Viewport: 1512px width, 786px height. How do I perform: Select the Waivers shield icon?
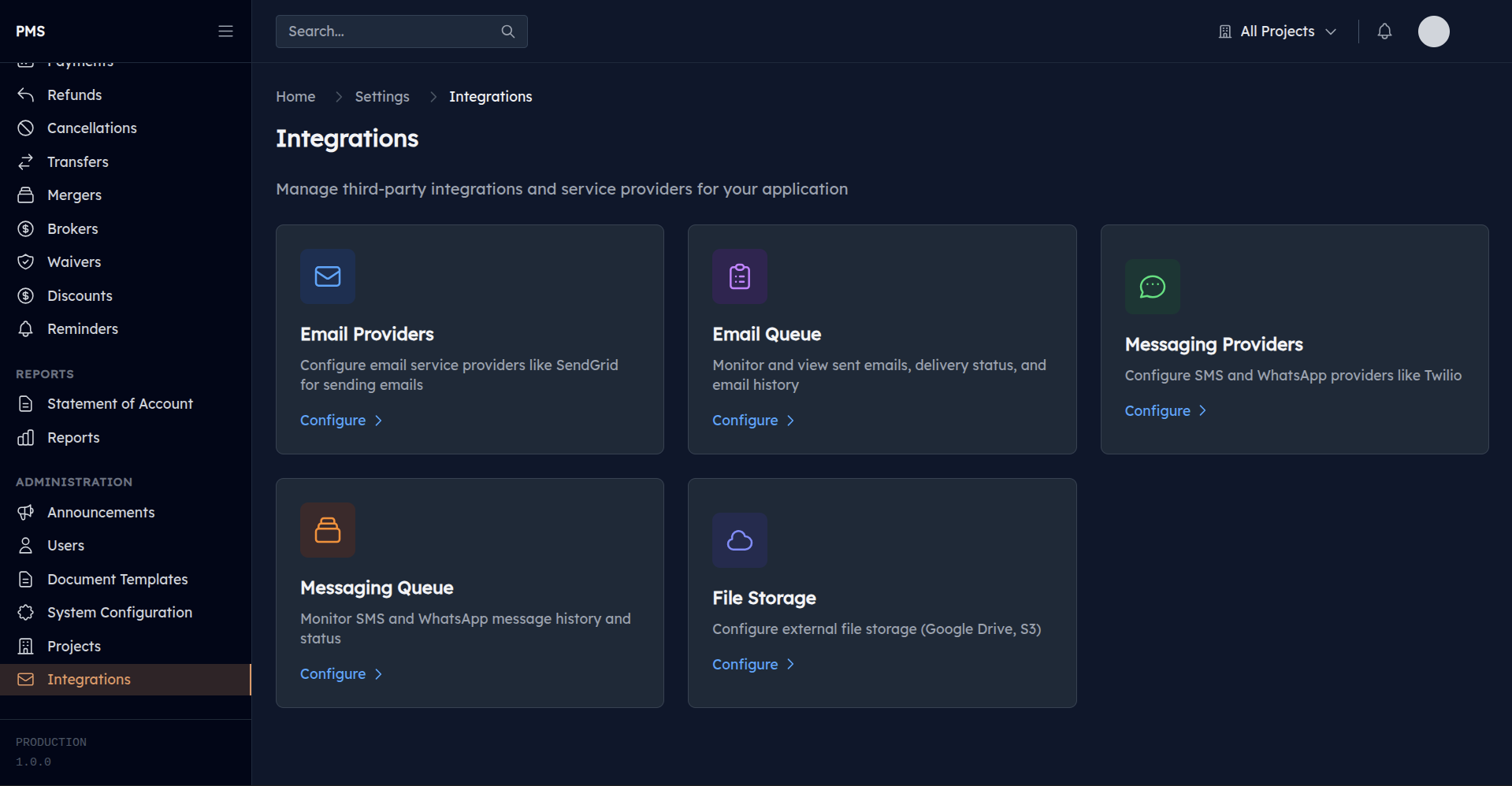point(25,261)
